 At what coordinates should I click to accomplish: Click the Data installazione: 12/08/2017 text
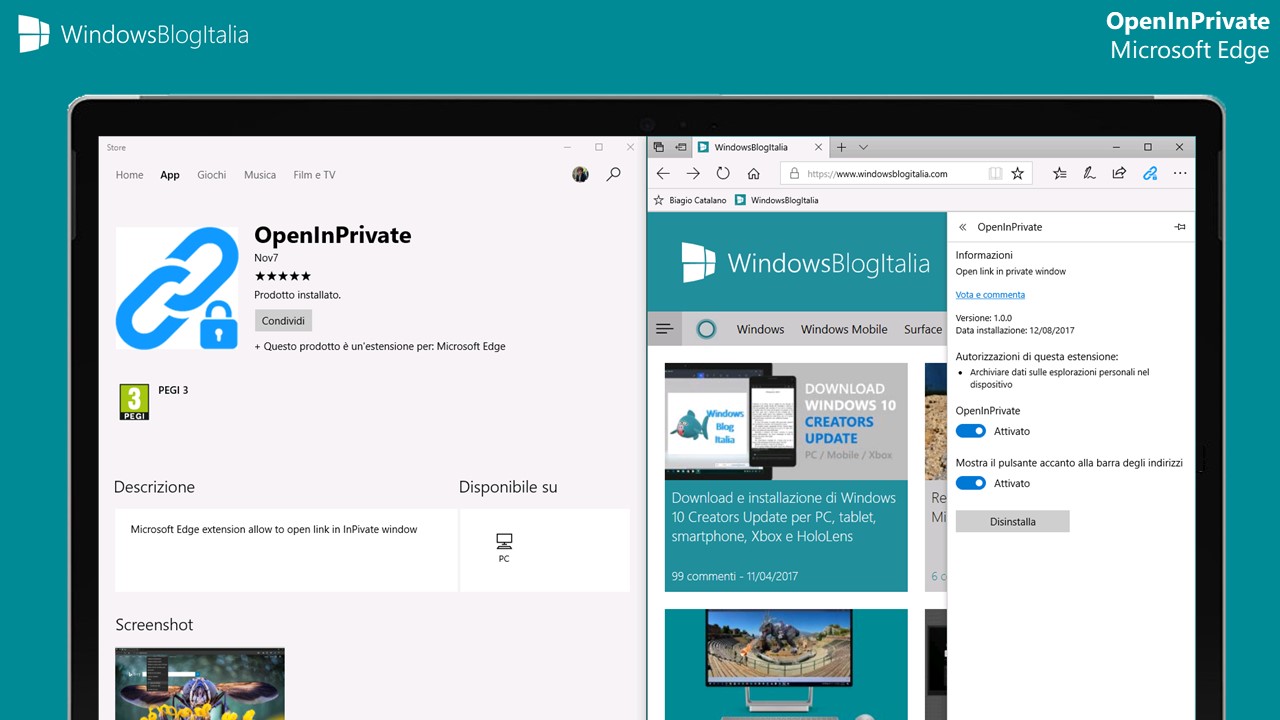click(1015, 330)
